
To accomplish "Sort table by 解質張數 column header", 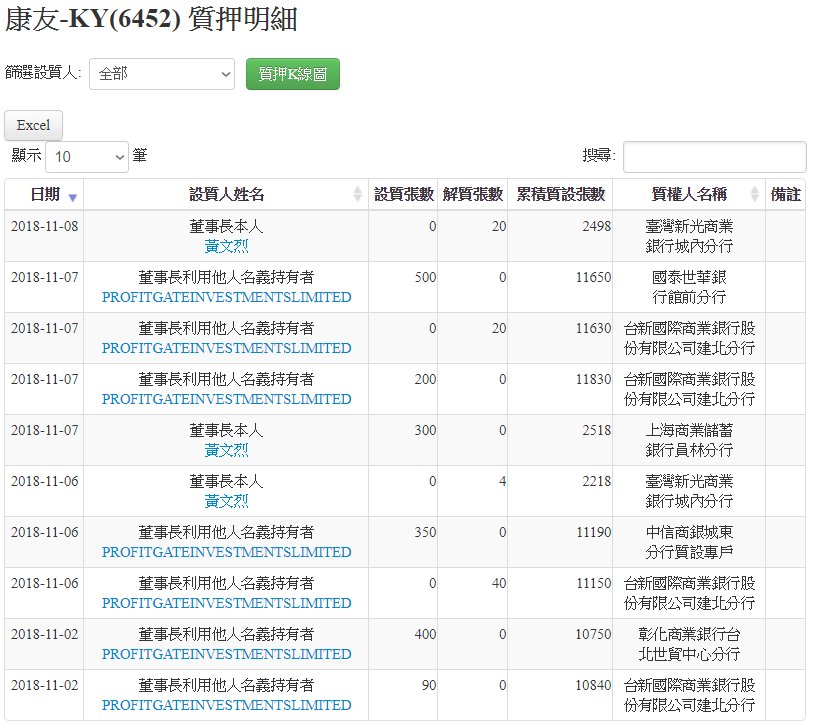I will tap(472, 195).
